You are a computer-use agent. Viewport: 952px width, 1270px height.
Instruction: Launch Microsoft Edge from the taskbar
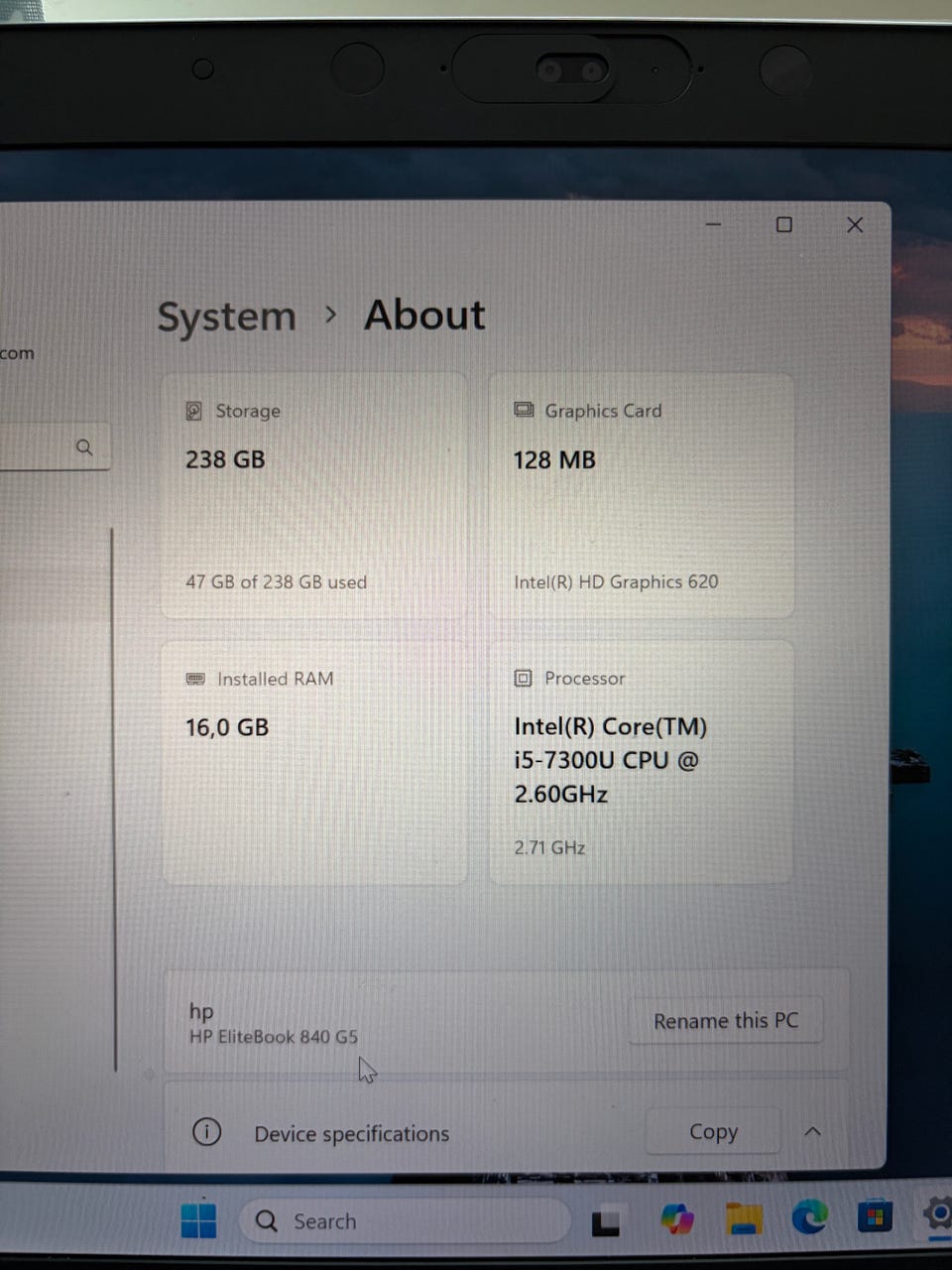click(809, 1216)
